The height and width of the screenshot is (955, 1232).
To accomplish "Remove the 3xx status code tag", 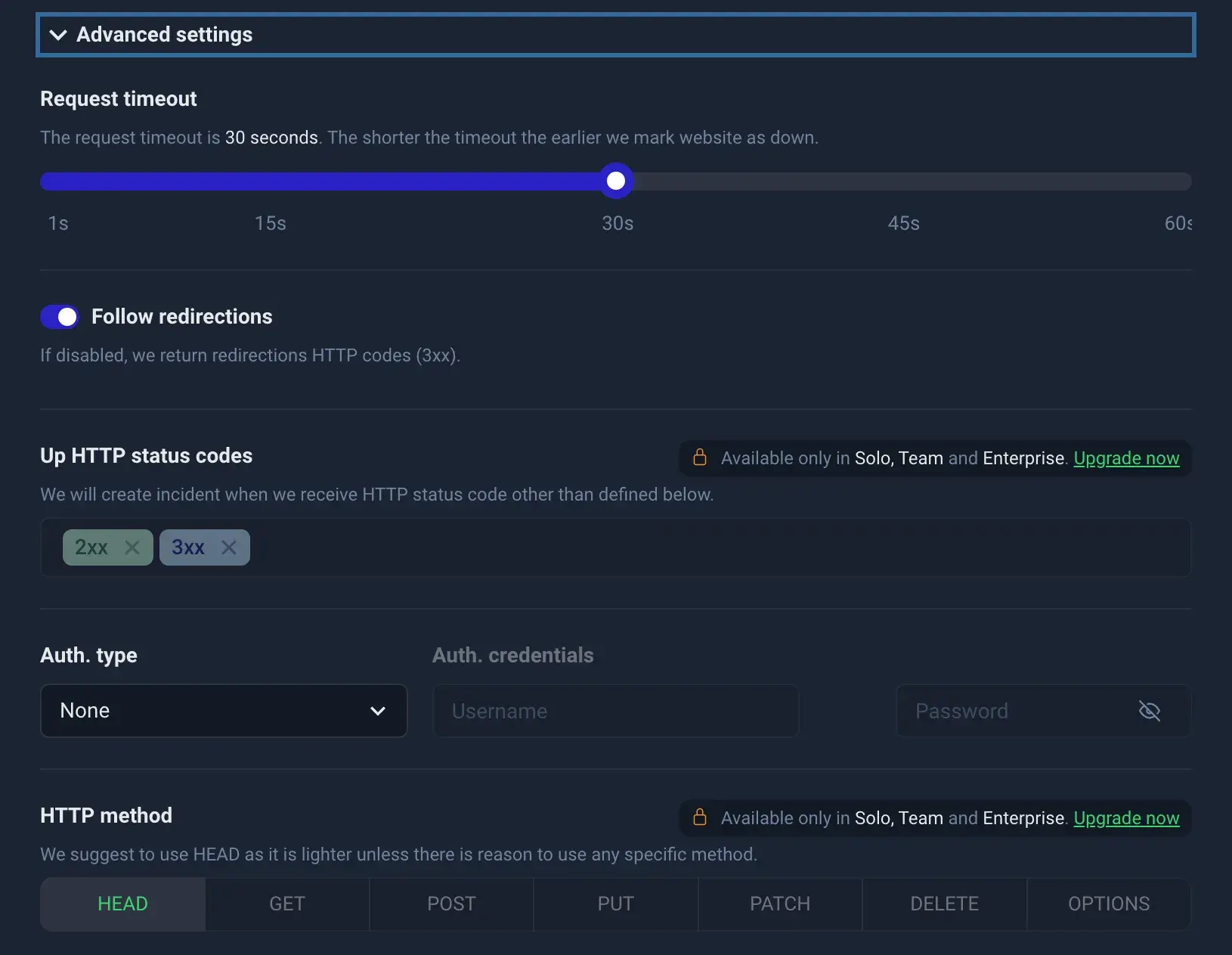I will pyautogui.click(x=229, y=547).
